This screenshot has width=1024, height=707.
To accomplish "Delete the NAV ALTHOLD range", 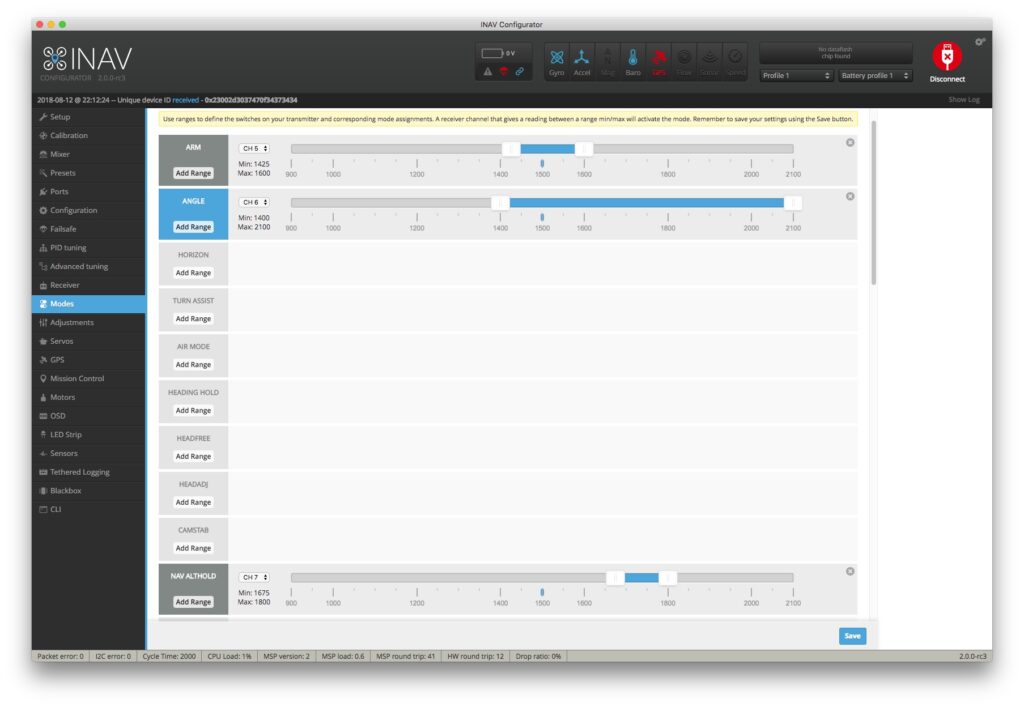I will 850,571.
